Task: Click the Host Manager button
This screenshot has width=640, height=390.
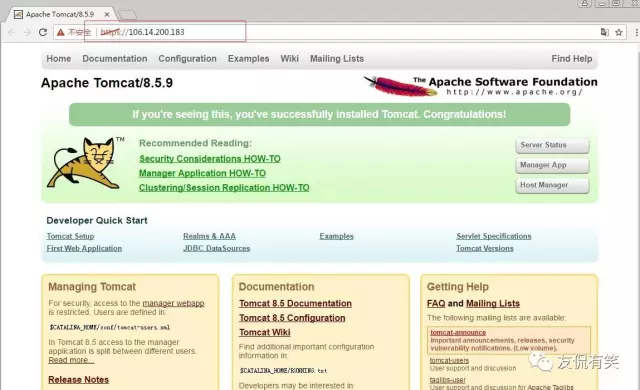Action: tap(552, 185)
